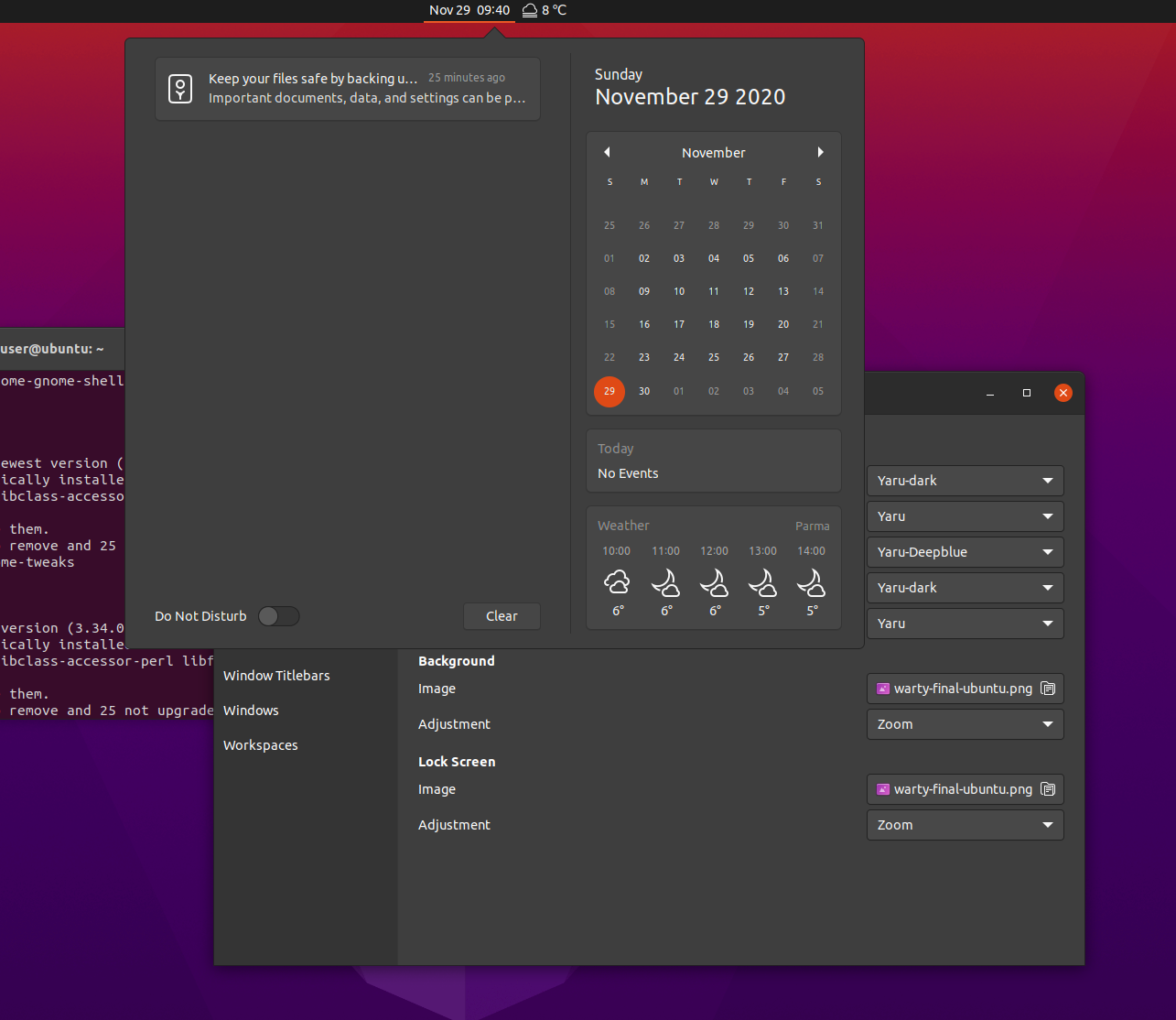Select Workspaces in the Tweaks sidebar
Image resolution: width=1176 pixels, height=1020 pixels.
(260, 745)
